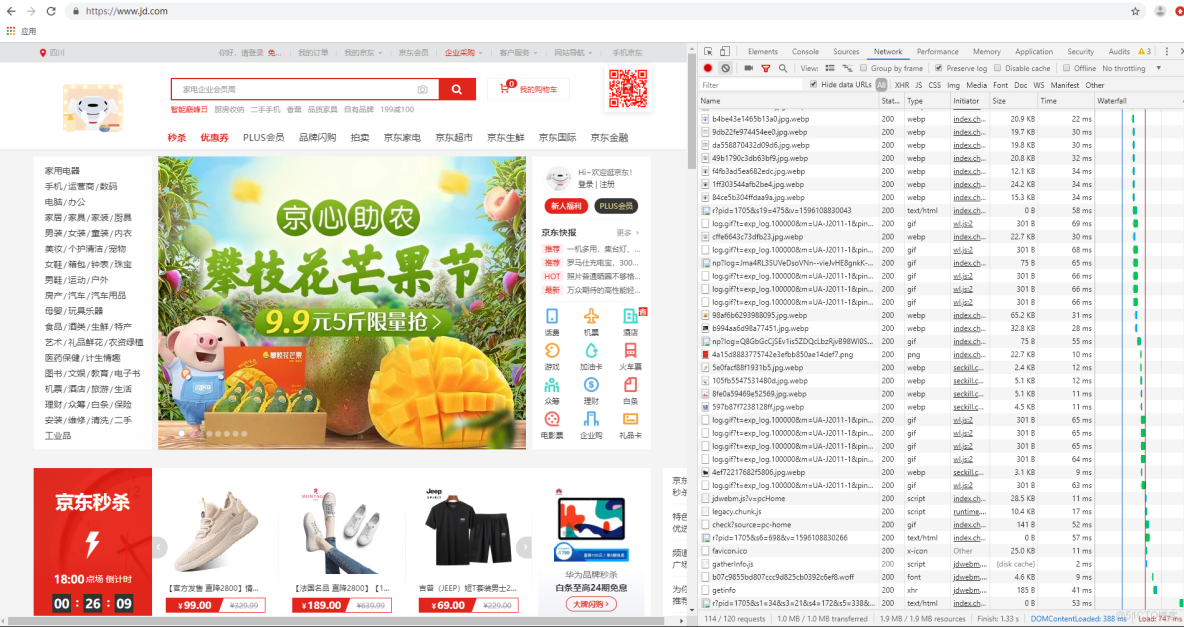Viewport: 1184px width, 627px height.
Task: Open the 电影票 movie ticket icon
Action: 551,421
